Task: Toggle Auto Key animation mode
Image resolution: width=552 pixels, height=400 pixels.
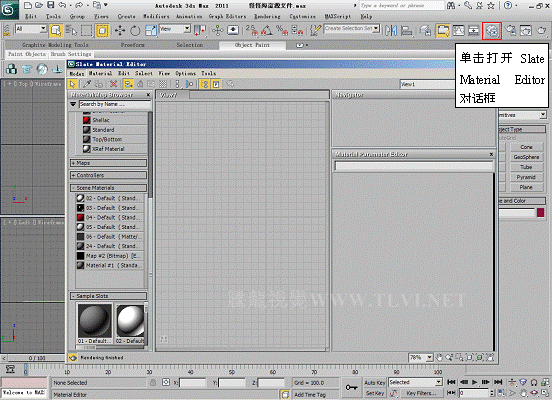Action: 375,382
